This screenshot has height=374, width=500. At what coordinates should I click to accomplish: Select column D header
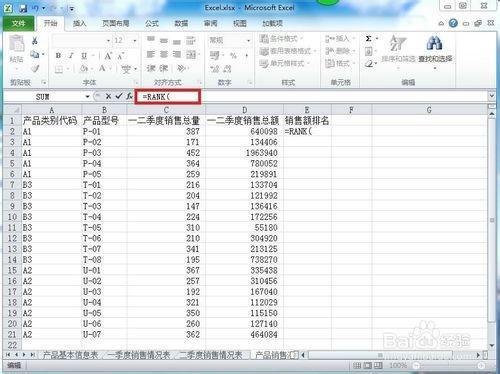[245, 110]
